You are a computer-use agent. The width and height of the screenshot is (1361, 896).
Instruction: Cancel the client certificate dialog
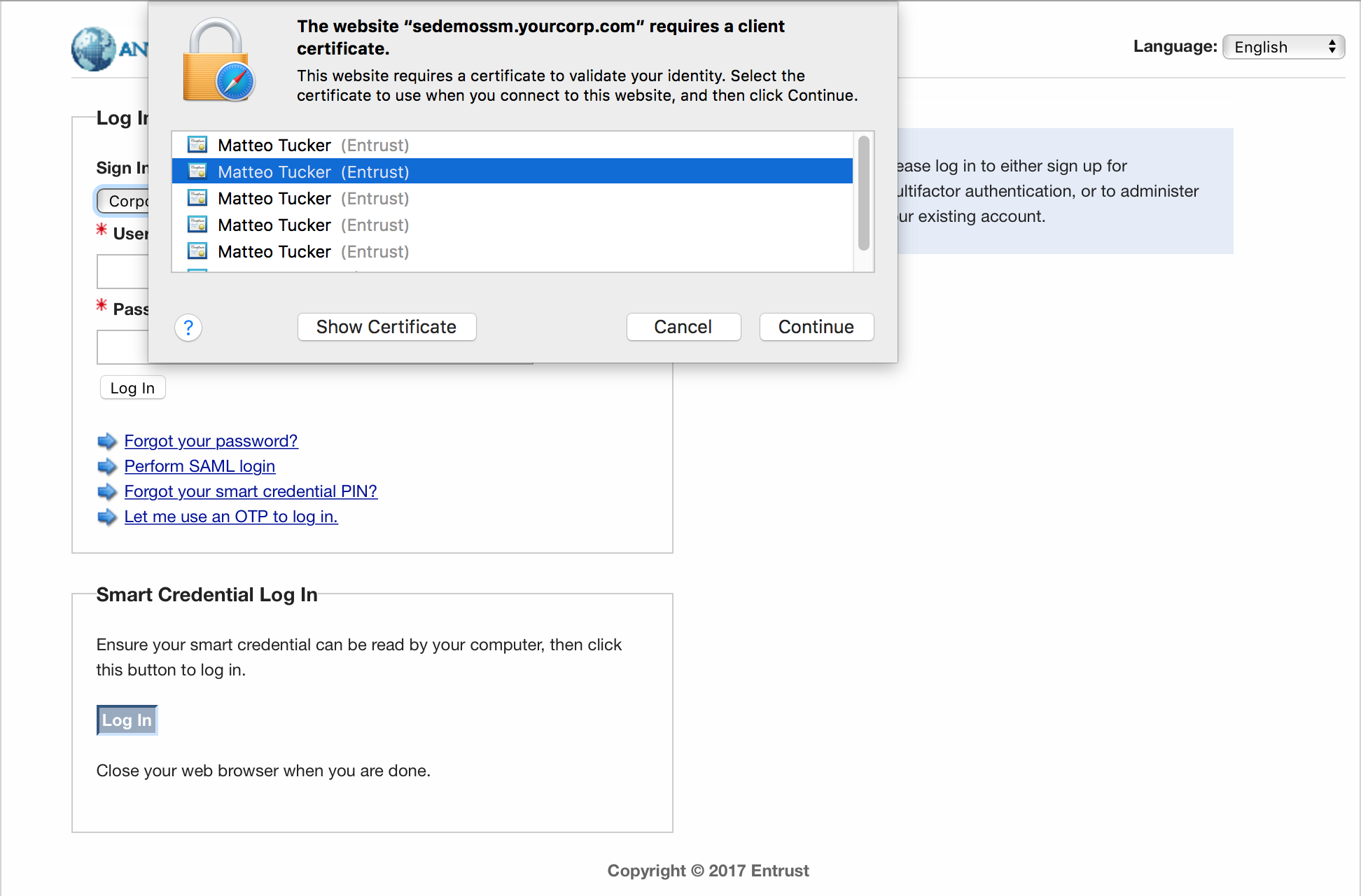coord(683,327)
